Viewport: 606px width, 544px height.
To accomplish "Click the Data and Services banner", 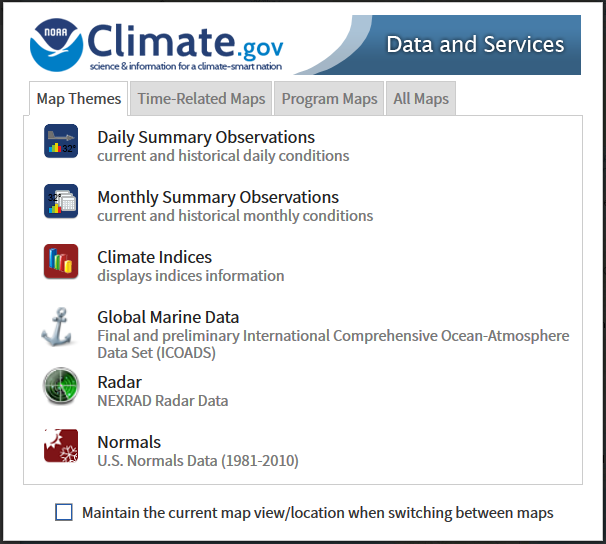I will tap(475, 44).
